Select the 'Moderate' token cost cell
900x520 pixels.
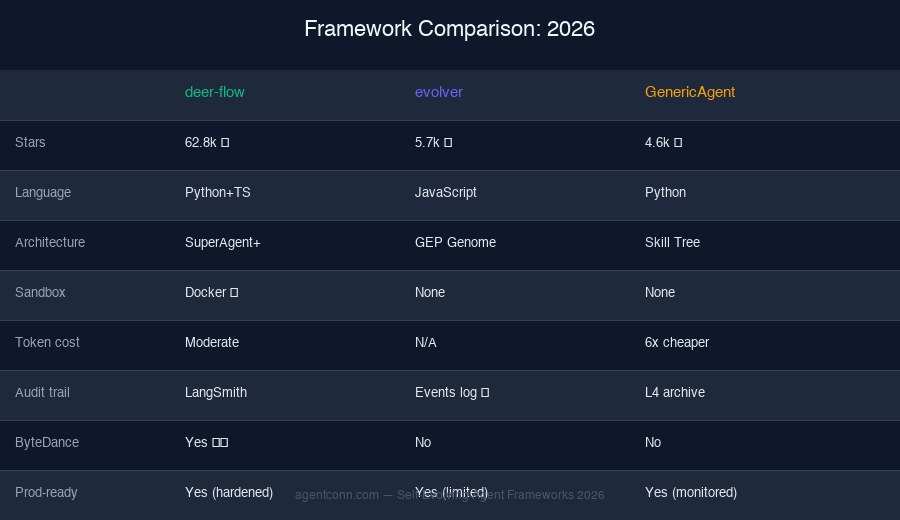tap(212, 342)
